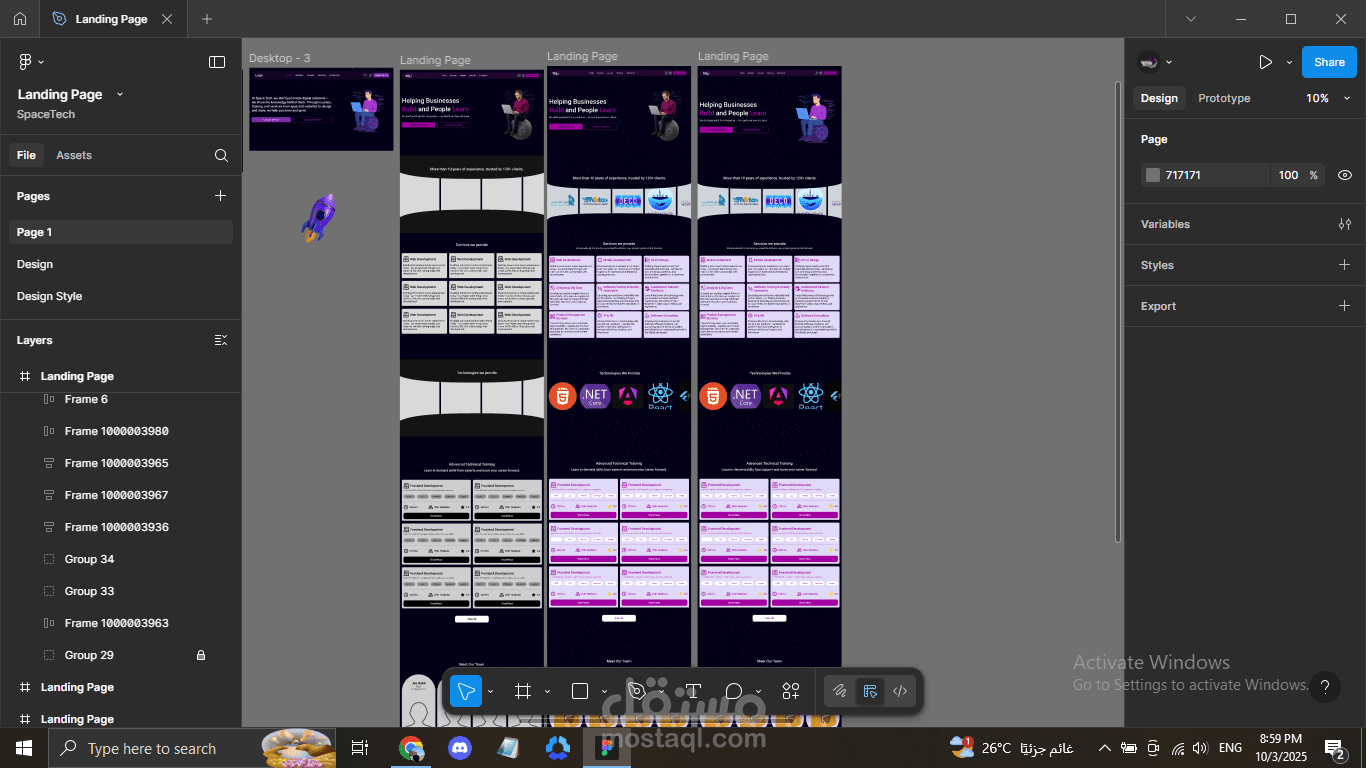Click the page color opacity 100 field

tap(1288, 175)
